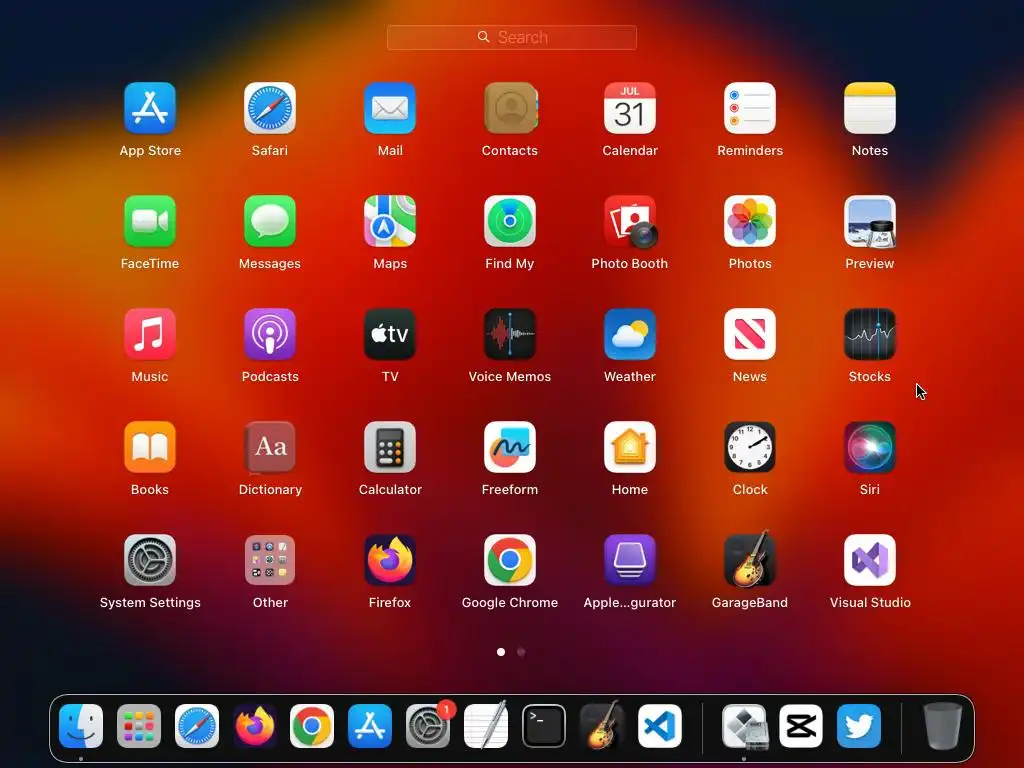1024x768 pixels.
Task: Open the Stocks app
Action: tap(870, 334)
